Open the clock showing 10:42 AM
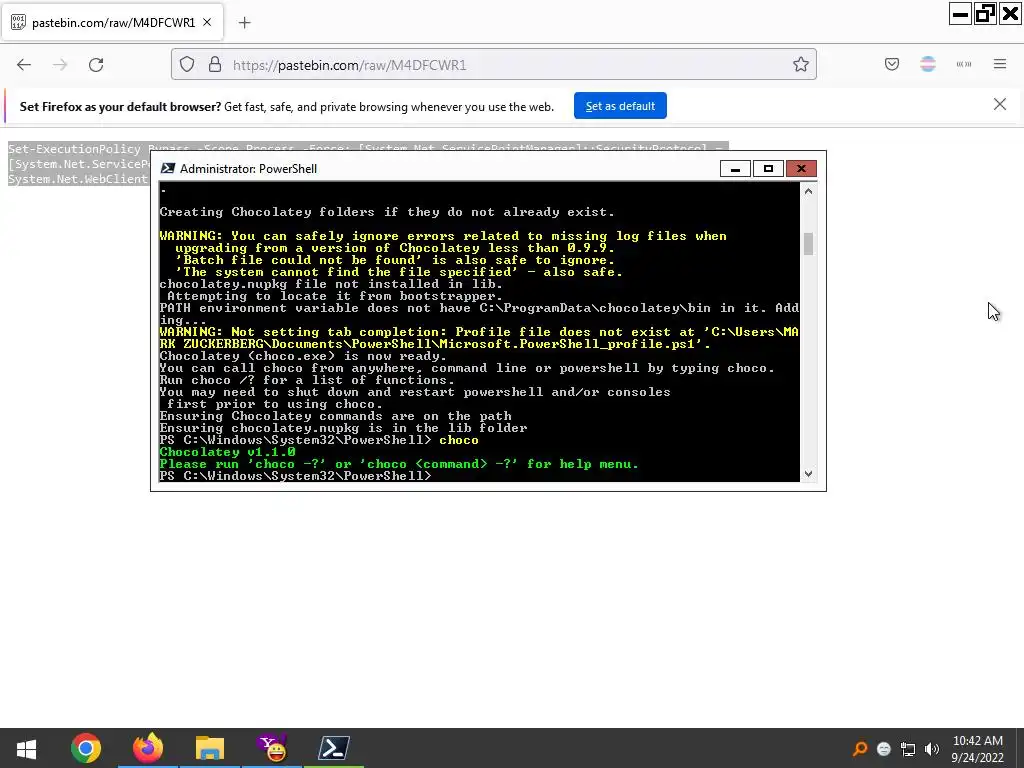Screen dimensions: 1024x768 click(x=977, y=748)
